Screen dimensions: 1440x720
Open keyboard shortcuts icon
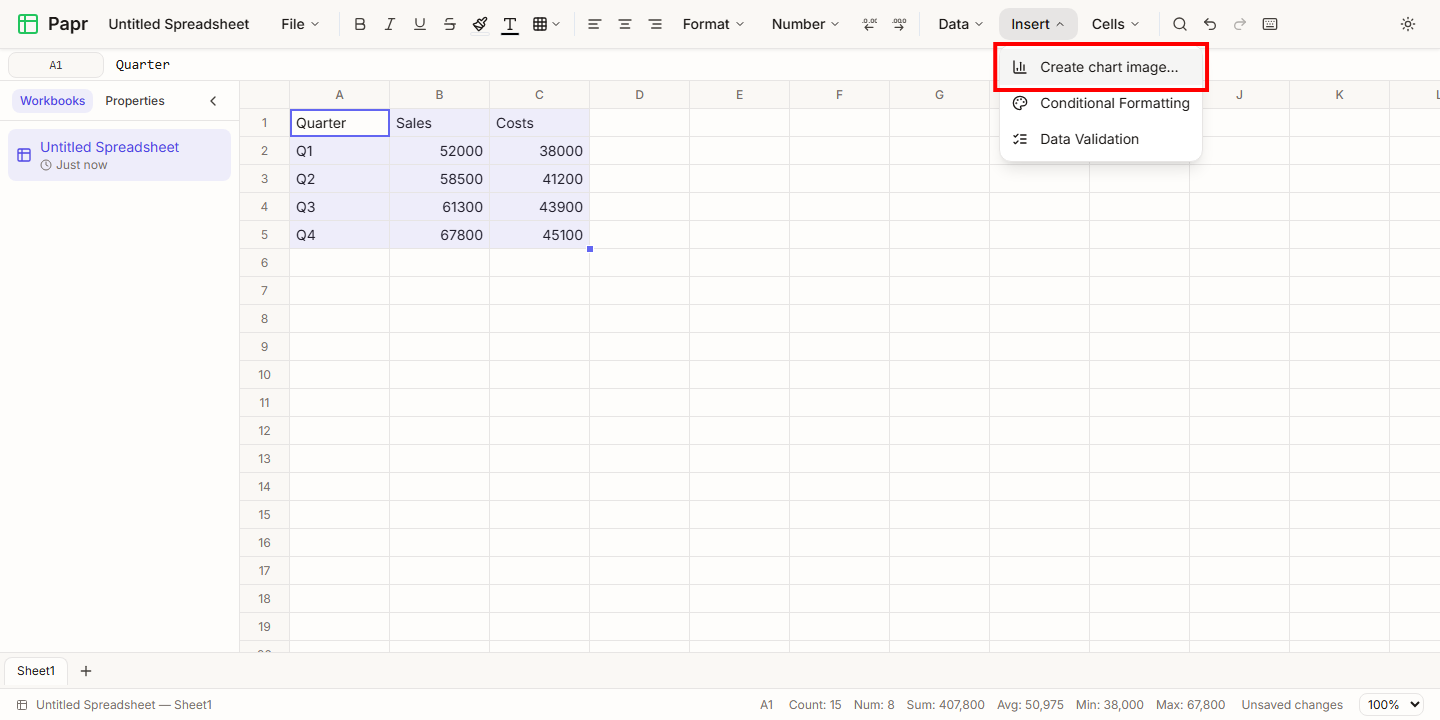pyautogui.click(x=1270, y=24)
